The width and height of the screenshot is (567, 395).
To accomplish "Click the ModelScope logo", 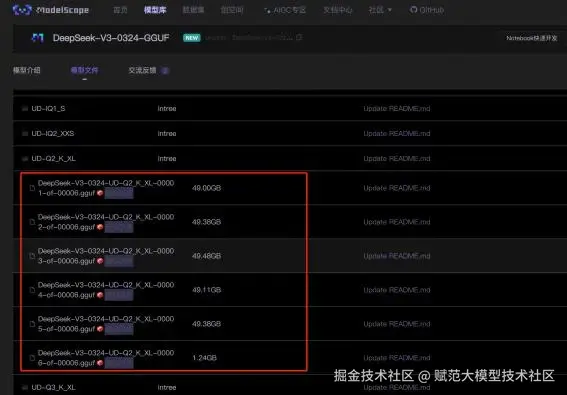I will pyautogui.click(x=51, y=10).
